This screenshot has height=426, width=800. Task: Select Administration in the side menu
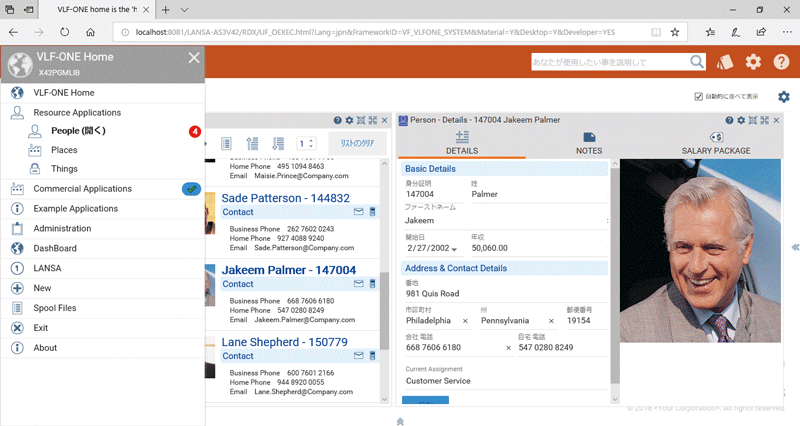[x=62, y=228]
